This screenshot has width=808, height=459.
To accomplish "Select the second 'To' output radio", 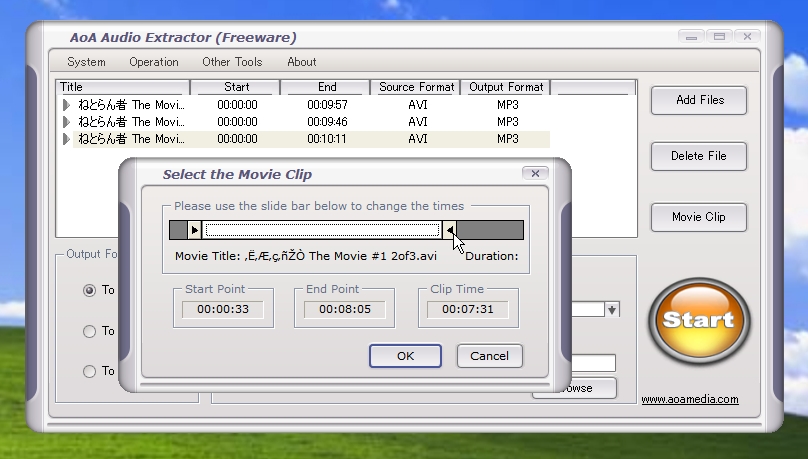I will pyautogui.click(x=89, y=331).
